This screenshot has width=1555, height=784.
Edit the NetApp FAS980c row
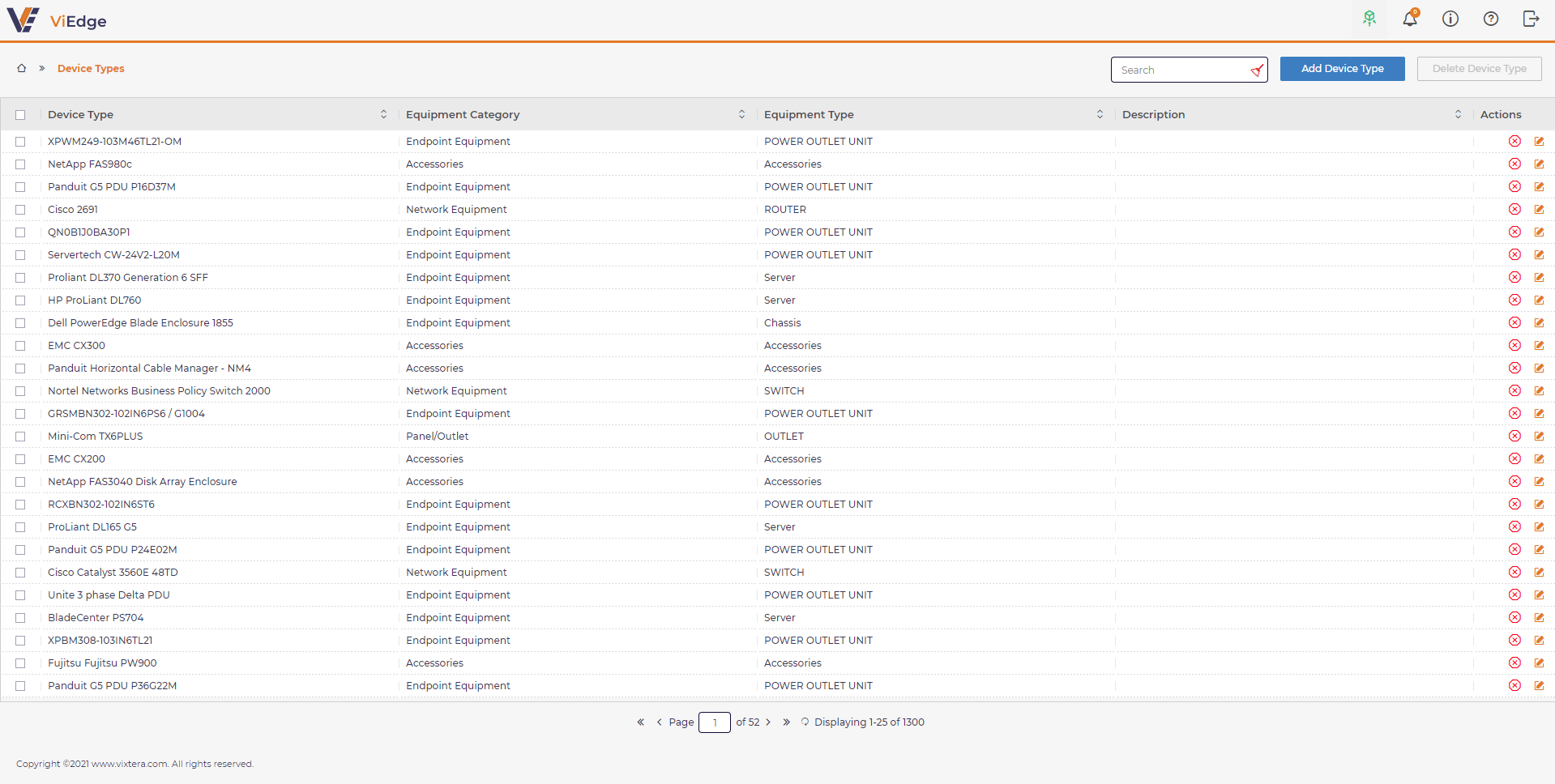[x=1539, y=164]
